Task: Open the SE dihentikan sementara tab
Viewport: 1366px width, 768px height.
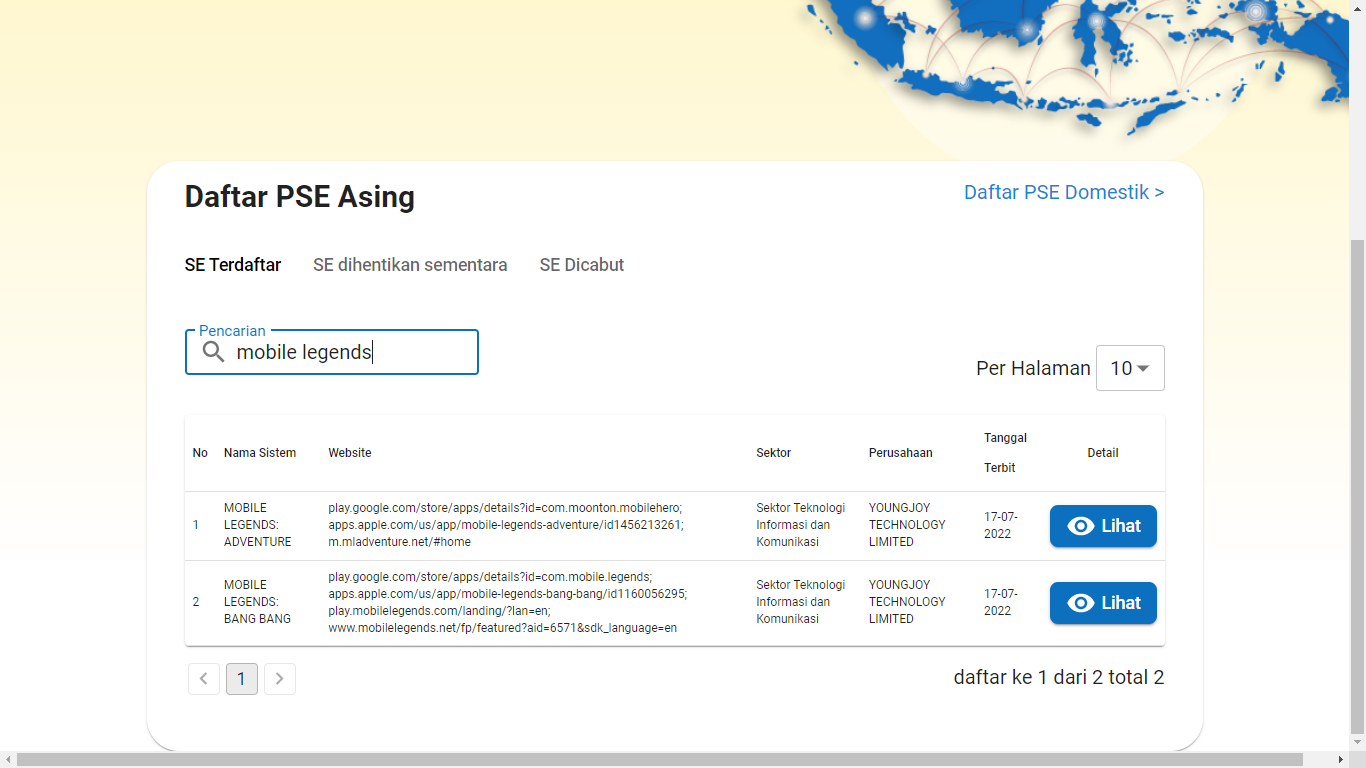Action: click(x=410, y=265)
